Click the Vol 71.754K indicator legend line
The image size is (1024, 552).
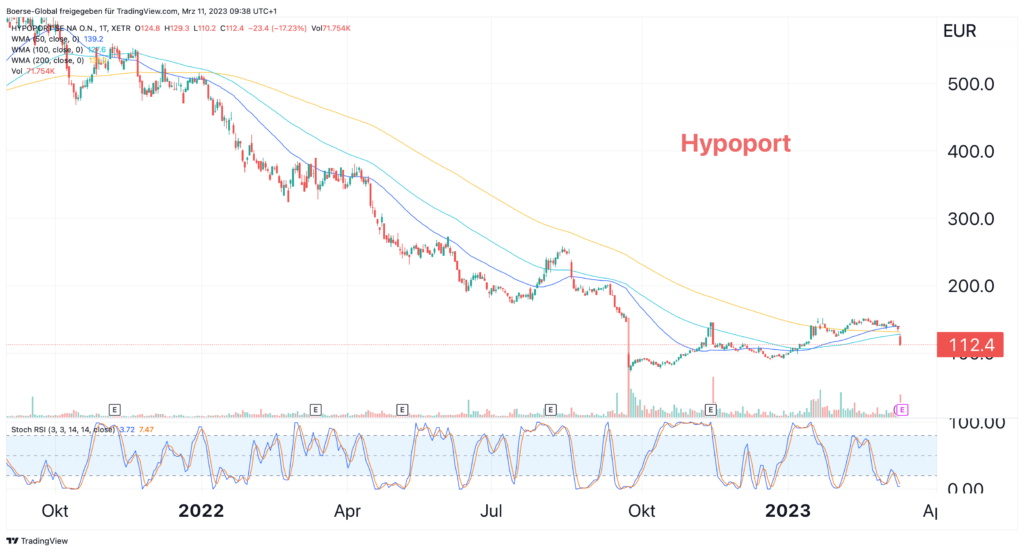coord(33,71)
